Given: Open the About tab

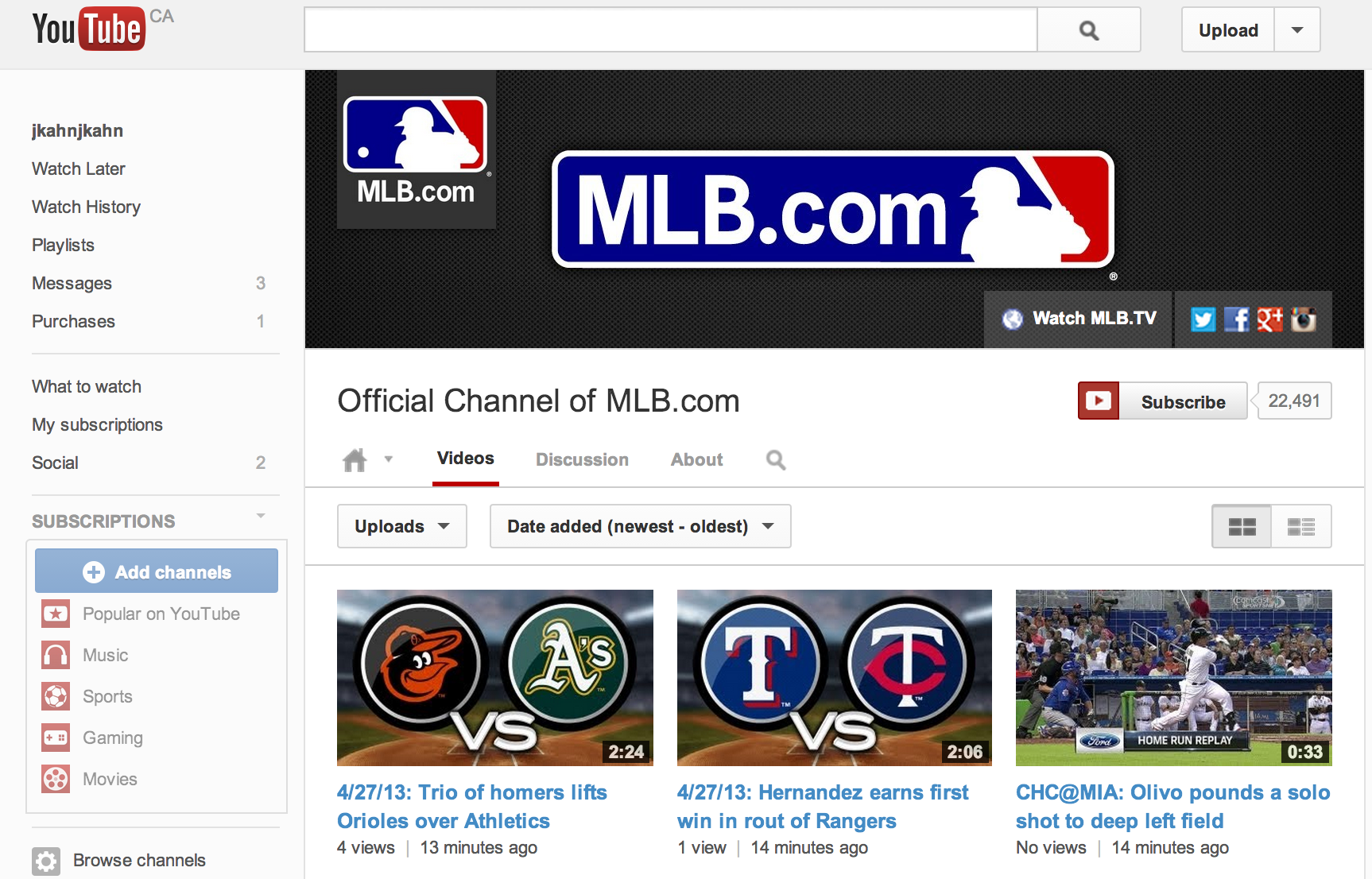Looking at the screenshot, I should pos(696,459).
